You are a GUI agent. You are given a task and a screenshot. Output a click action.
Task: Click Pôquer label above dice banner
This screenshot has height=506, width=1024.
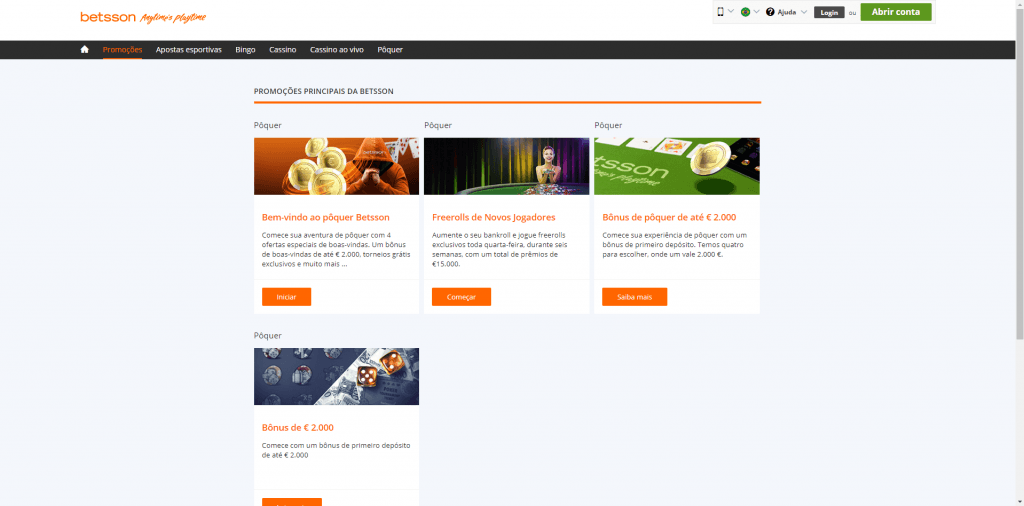coord(268,336)
